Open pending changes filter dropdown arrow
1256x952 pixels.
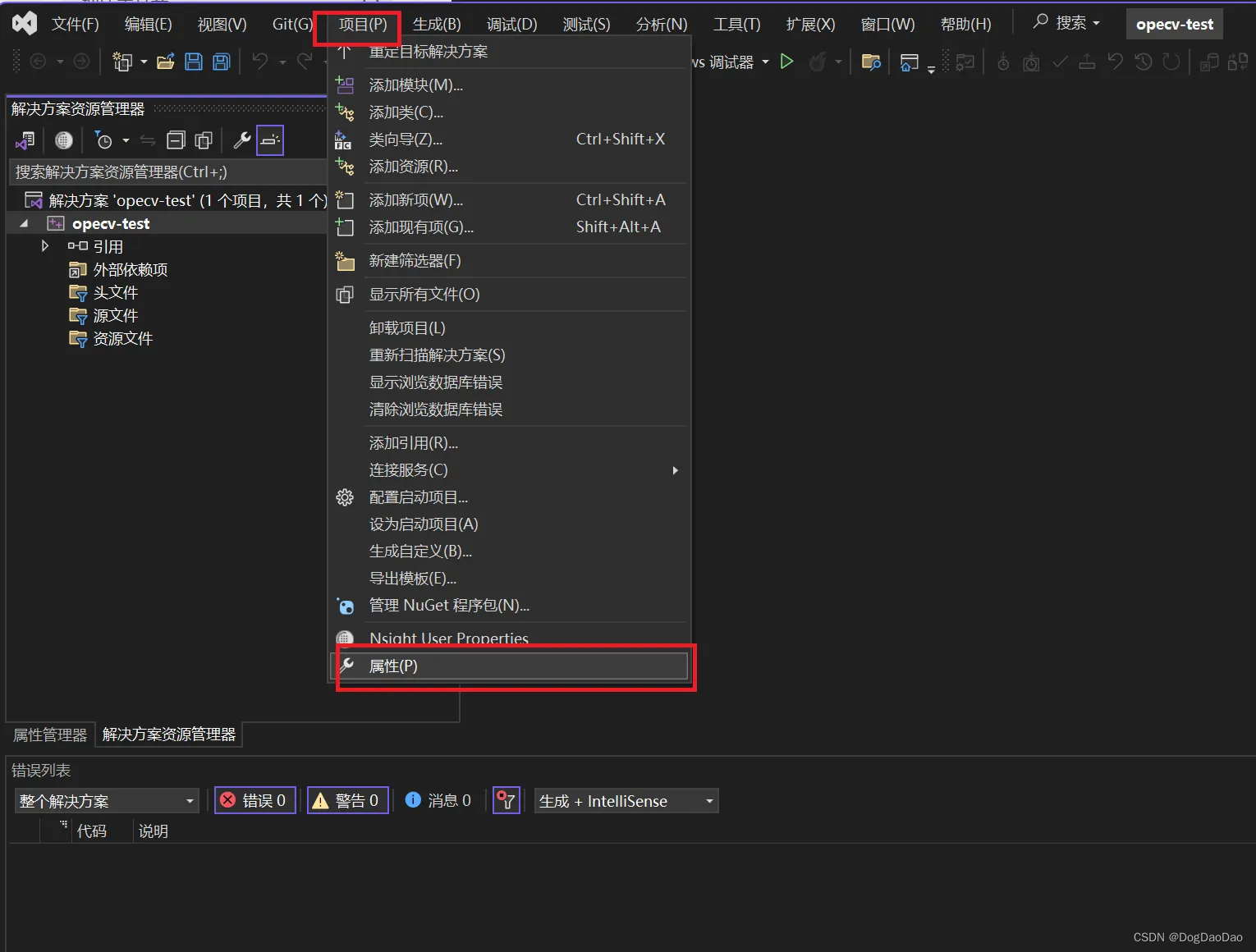pyautogui.click(x=126, y=140)
